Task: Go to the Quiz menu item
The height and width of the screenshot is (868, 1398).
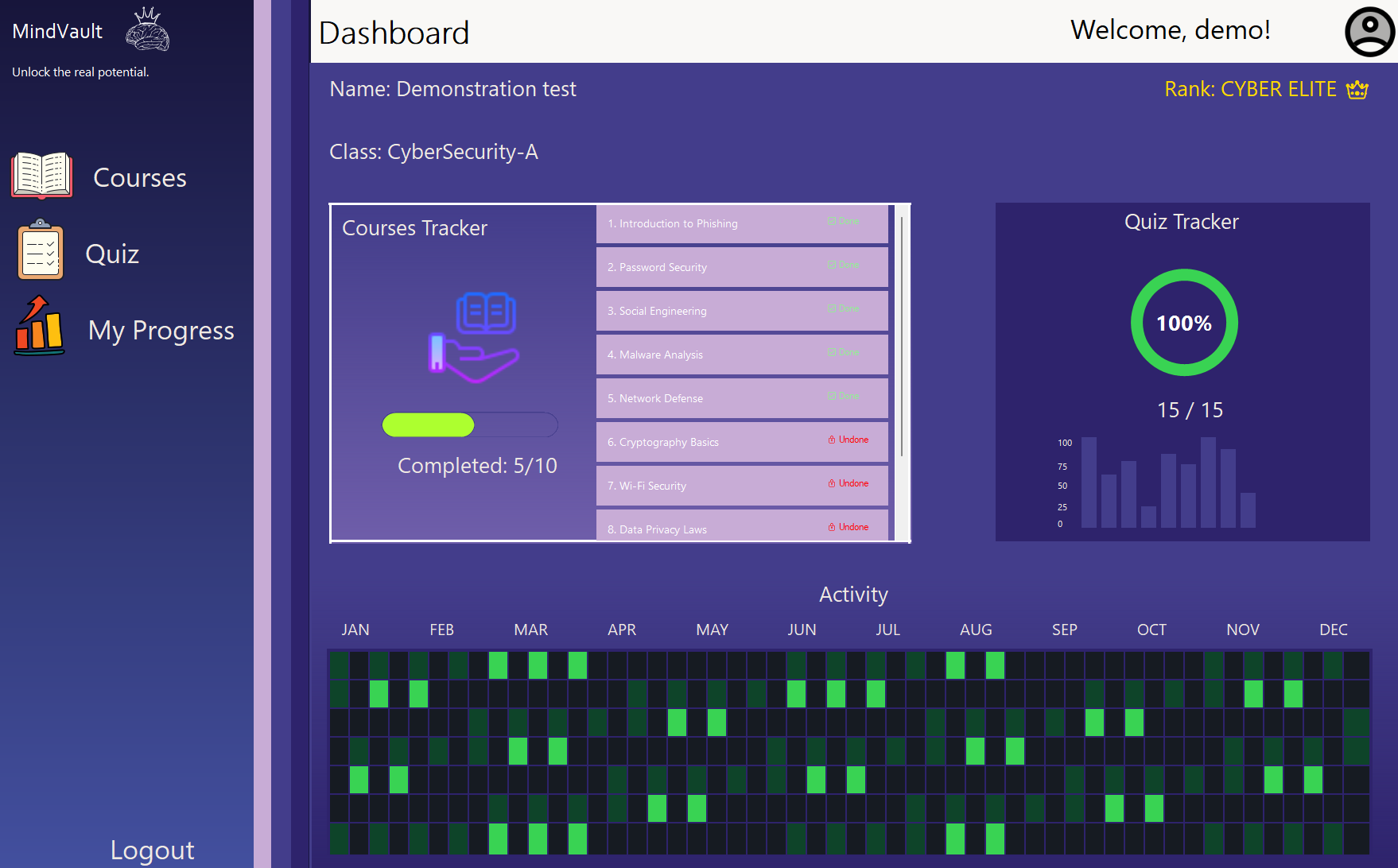Action: coord(112,254)
